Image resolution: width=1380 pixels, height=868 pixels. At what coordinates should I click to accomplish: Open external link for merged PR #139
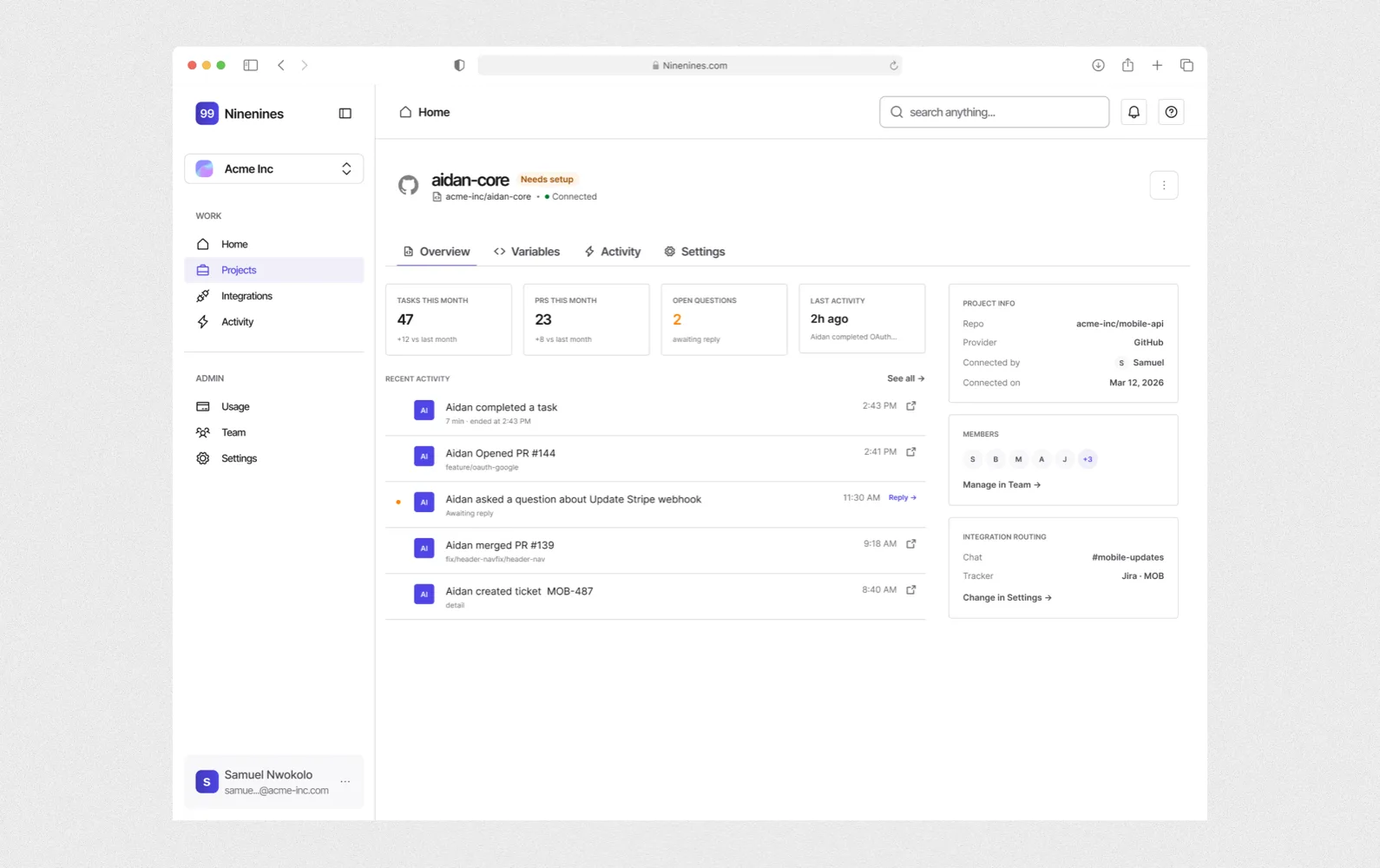click(x=911, y=543)
